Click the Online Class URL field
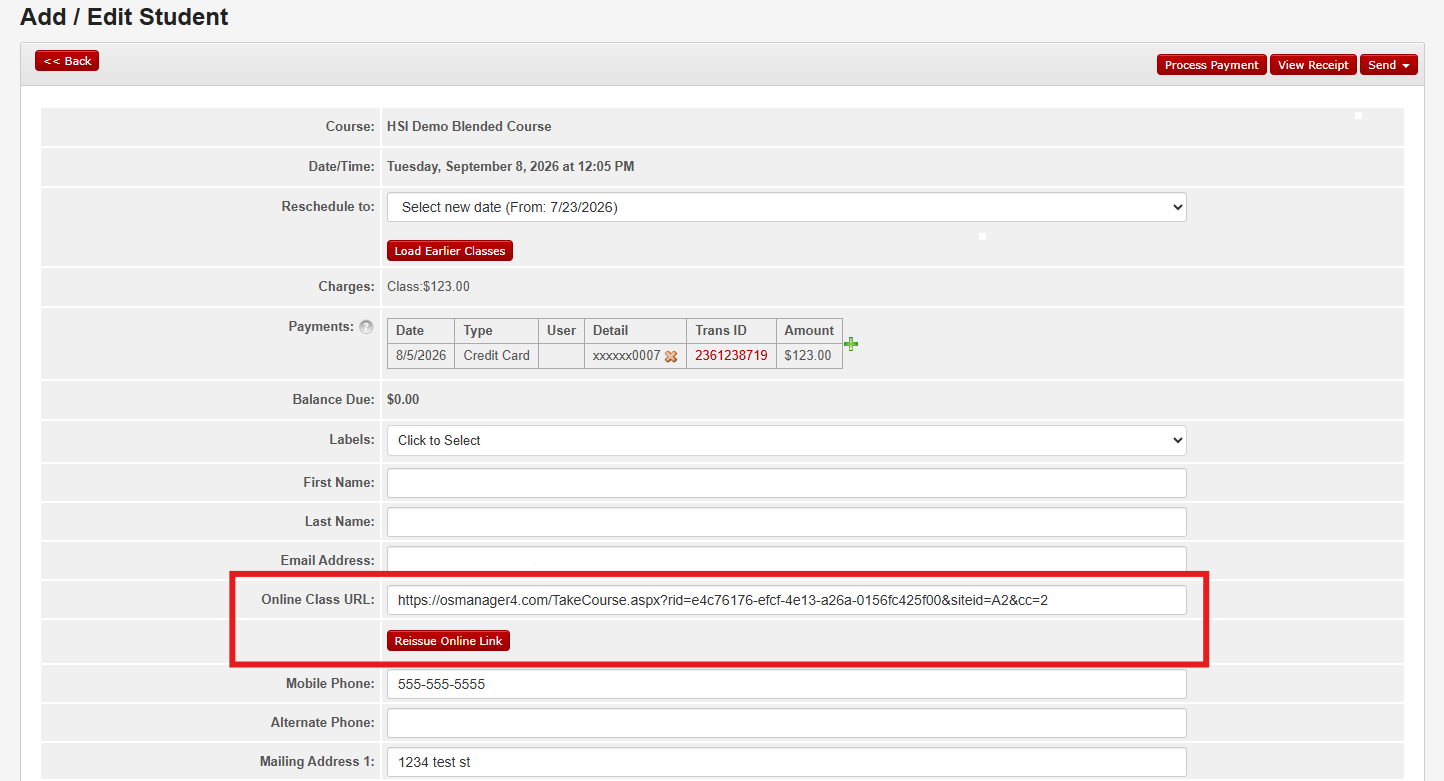Screen dimensions: 1444x781 tap(786, 600)
